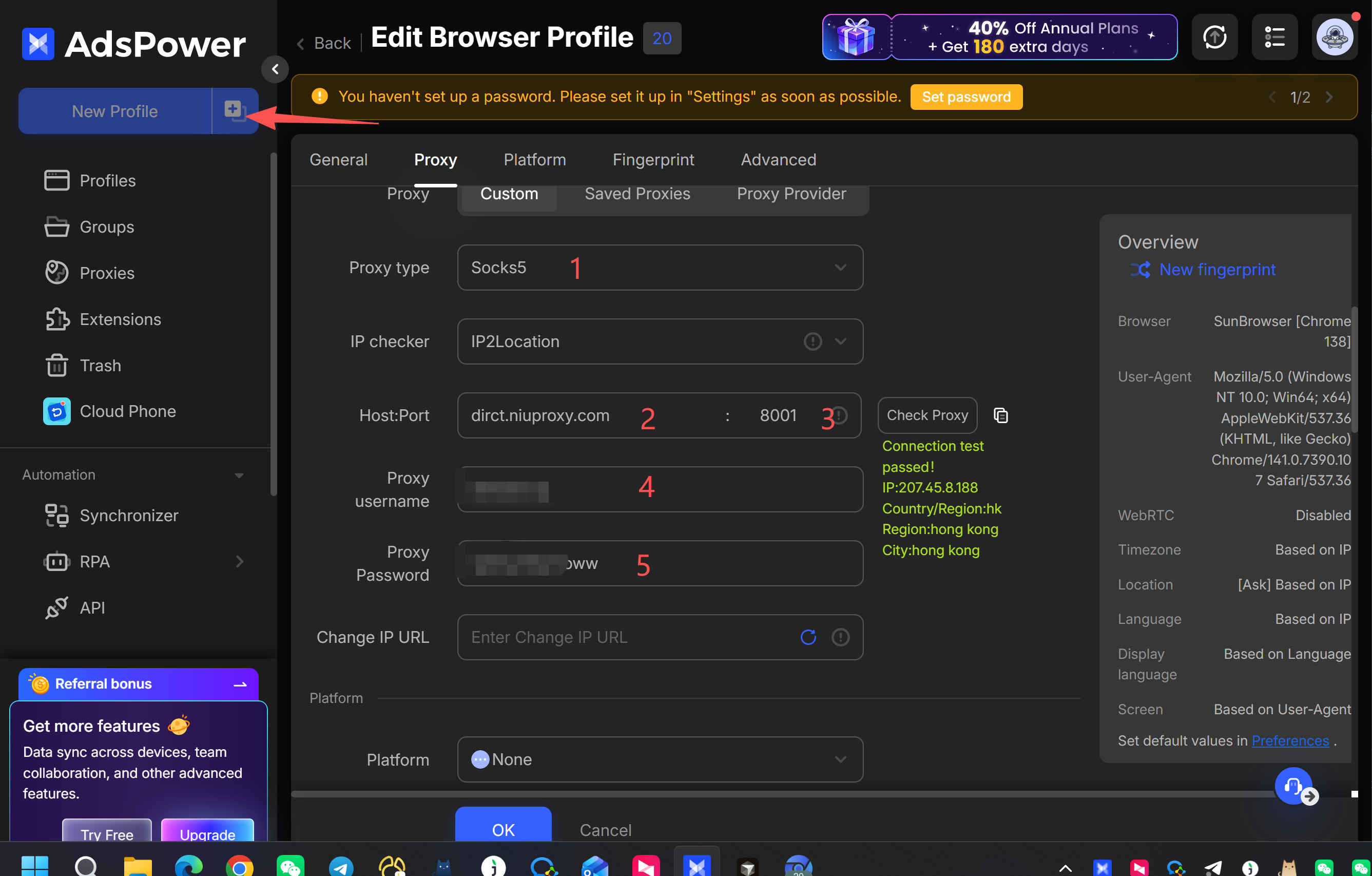Go to next notification with right arrow
1372x876 pixels.
(1329, 97)
